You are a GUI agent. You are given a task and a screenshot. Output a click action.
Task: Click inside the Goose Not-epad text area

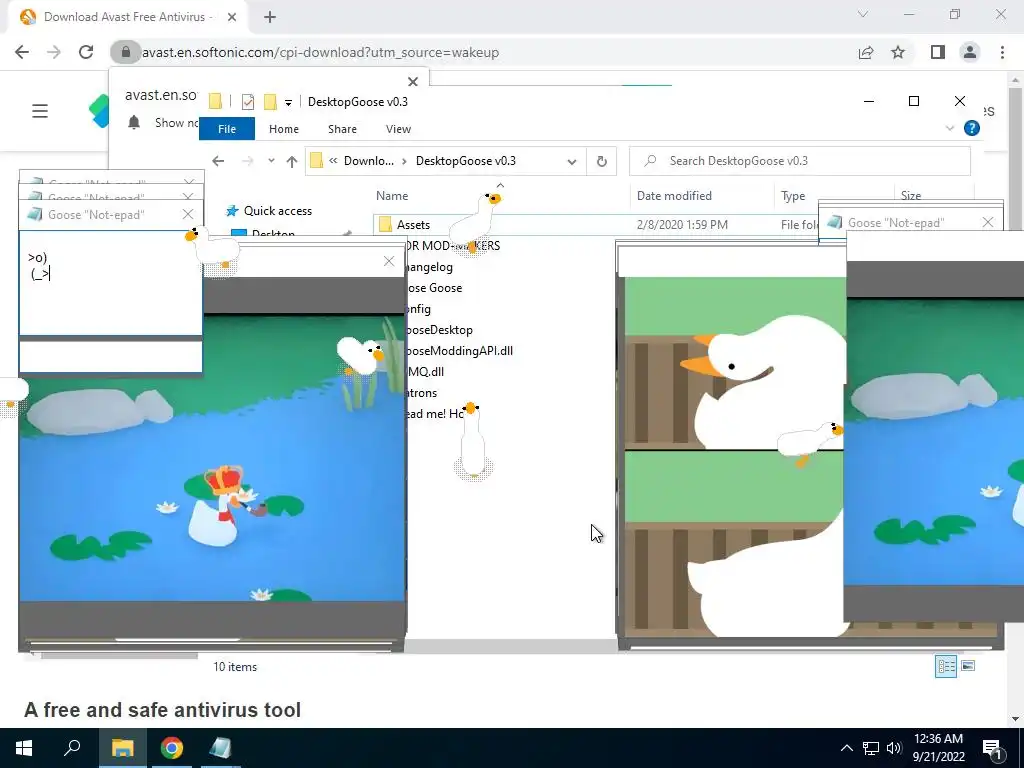click(x=111, y=283)
